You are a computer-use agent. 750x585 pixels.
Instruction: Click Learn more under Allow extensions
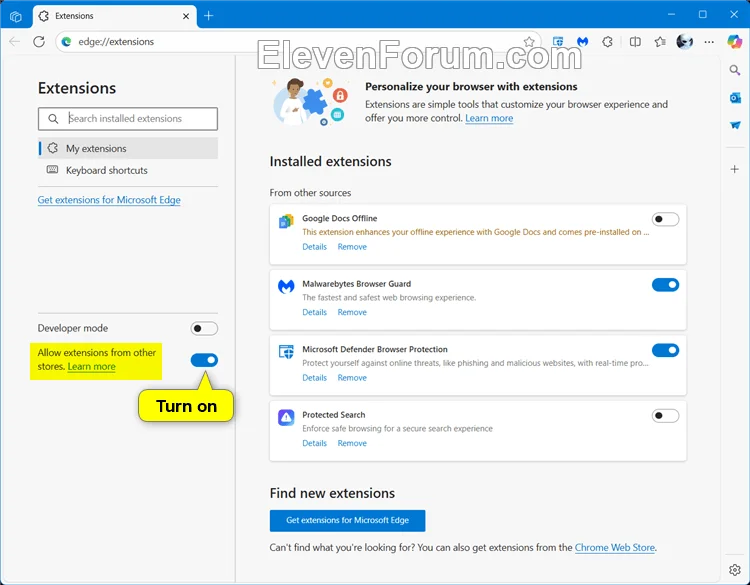(x=91, y=366)
